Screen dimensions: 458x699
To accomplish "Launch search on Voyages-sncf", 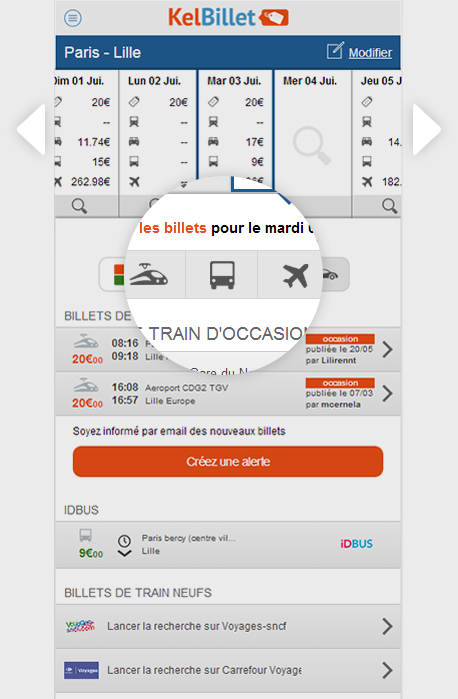I will [228, 626].
